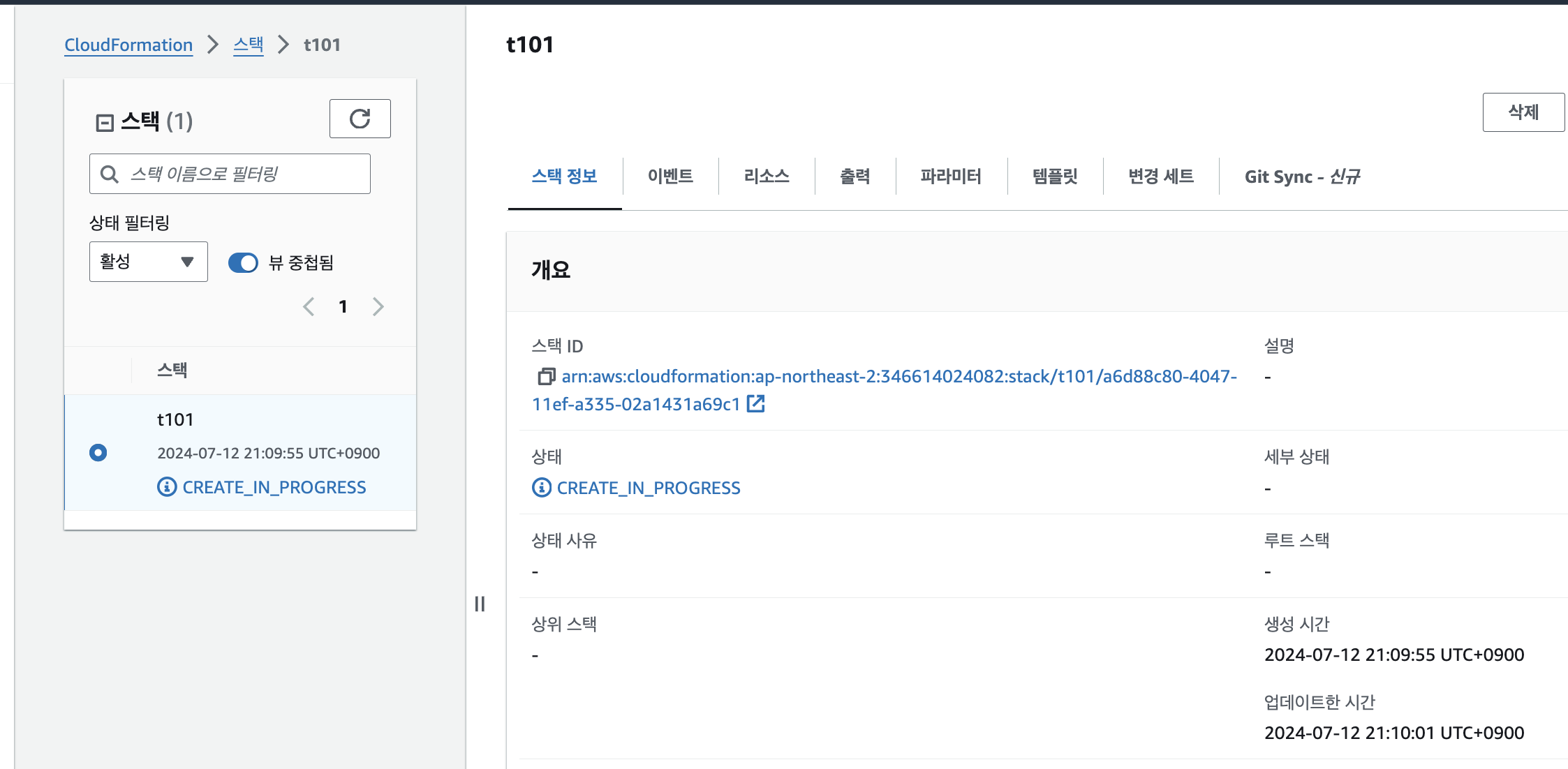The width and height of the screenshot is (1568, 769).
Task: Click the info icon beside overview status
Action: pyautogui.click(x=542, y=487)
